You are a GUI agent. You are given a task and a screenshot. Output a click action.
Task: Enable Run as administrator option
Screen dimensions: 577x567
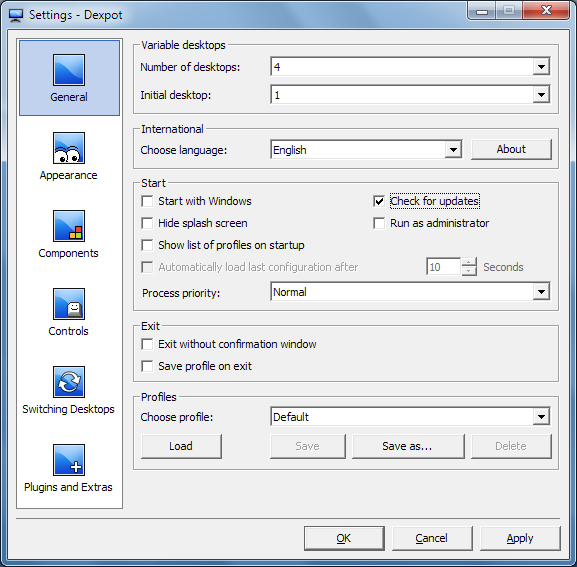(379, 223)
